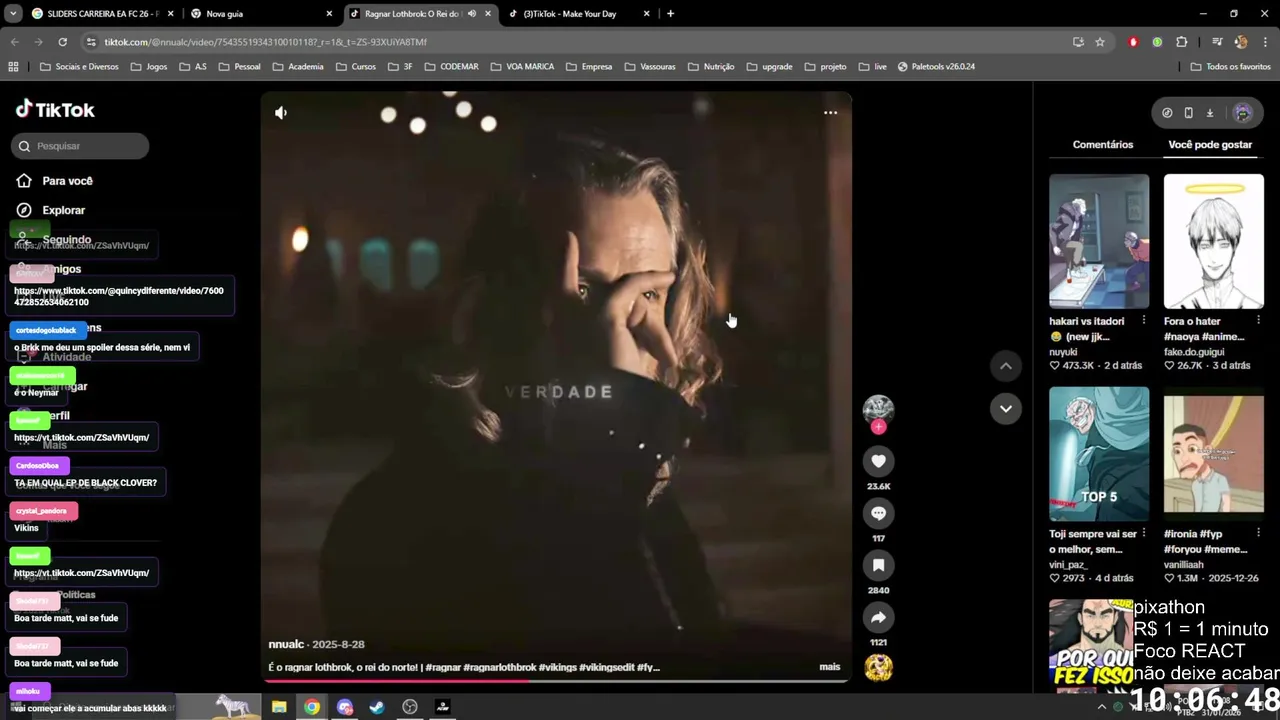Switch to the Nova guia tab
Image resolution: width=1280 pixels, height=720 pixels.
(260, 14)
